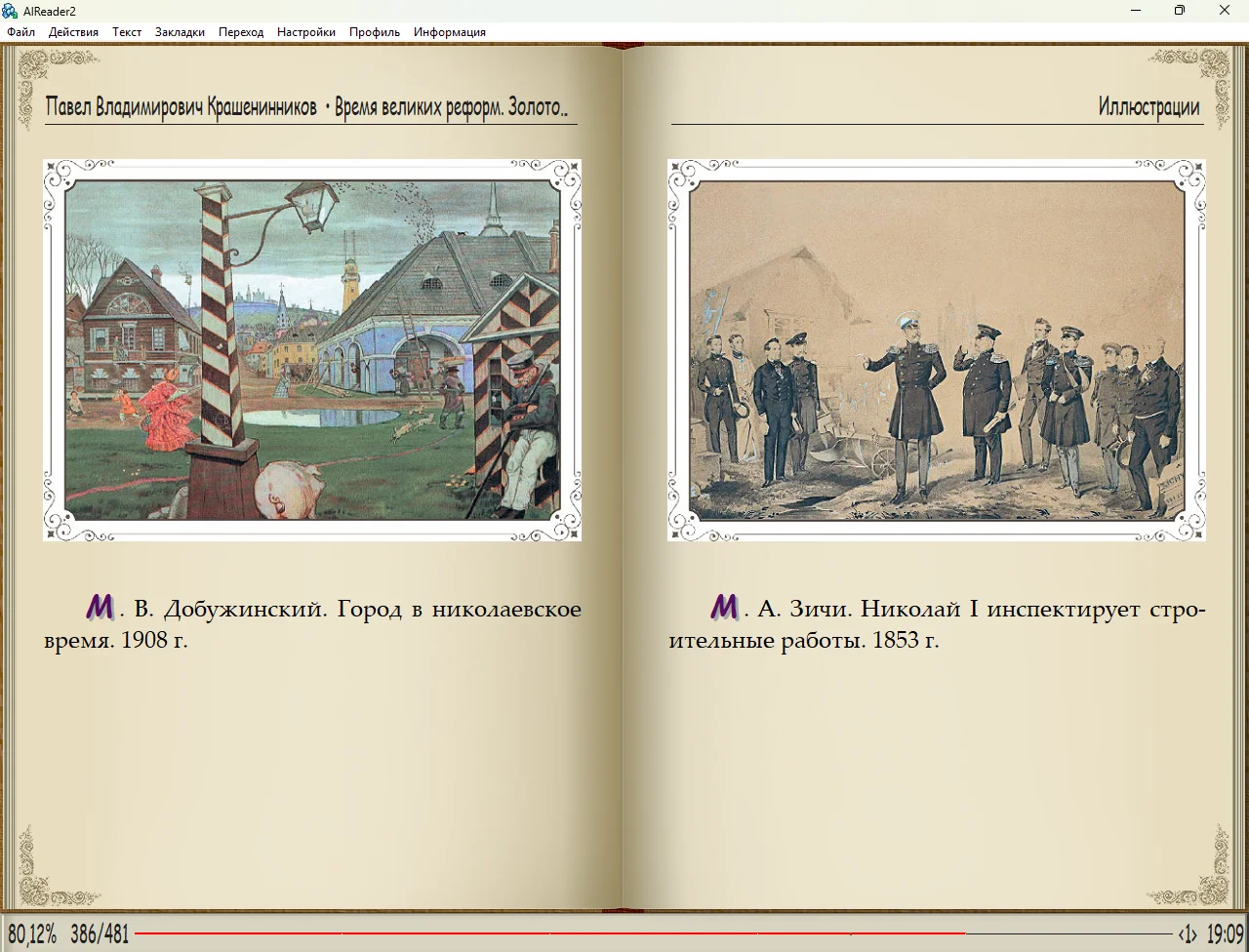
Task: Restore down the AlReader2 window
Action: pyautogui.click(x=1180, y=11)
